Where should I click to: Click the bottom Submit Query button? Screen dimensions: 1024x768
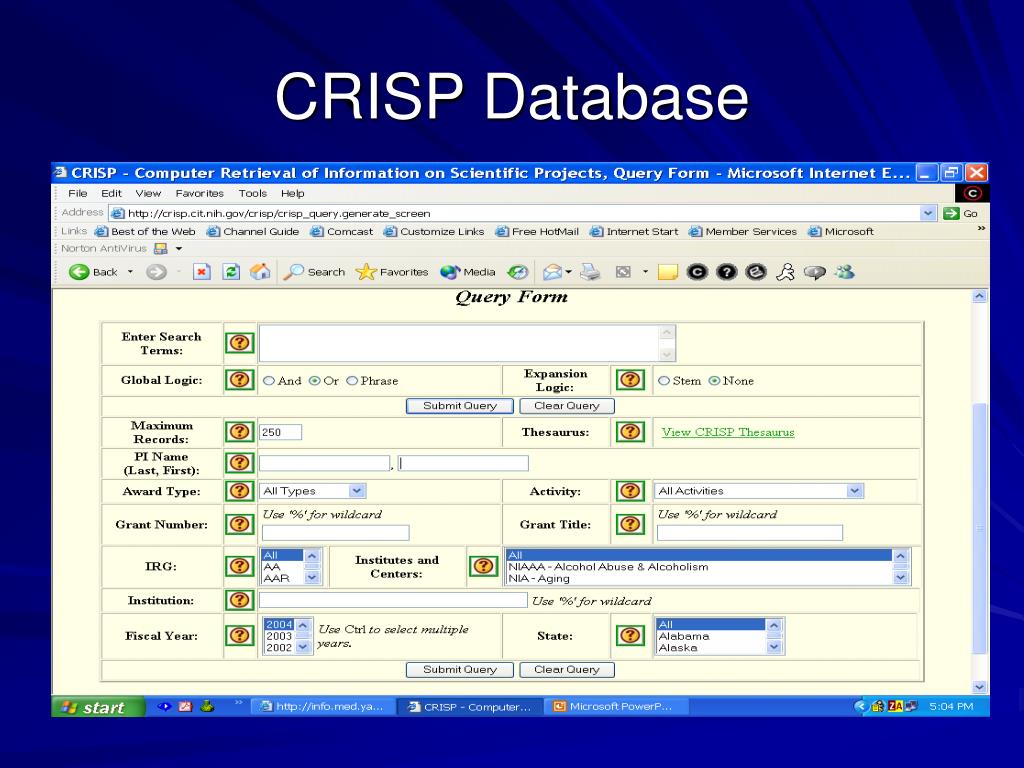[460, 669]
